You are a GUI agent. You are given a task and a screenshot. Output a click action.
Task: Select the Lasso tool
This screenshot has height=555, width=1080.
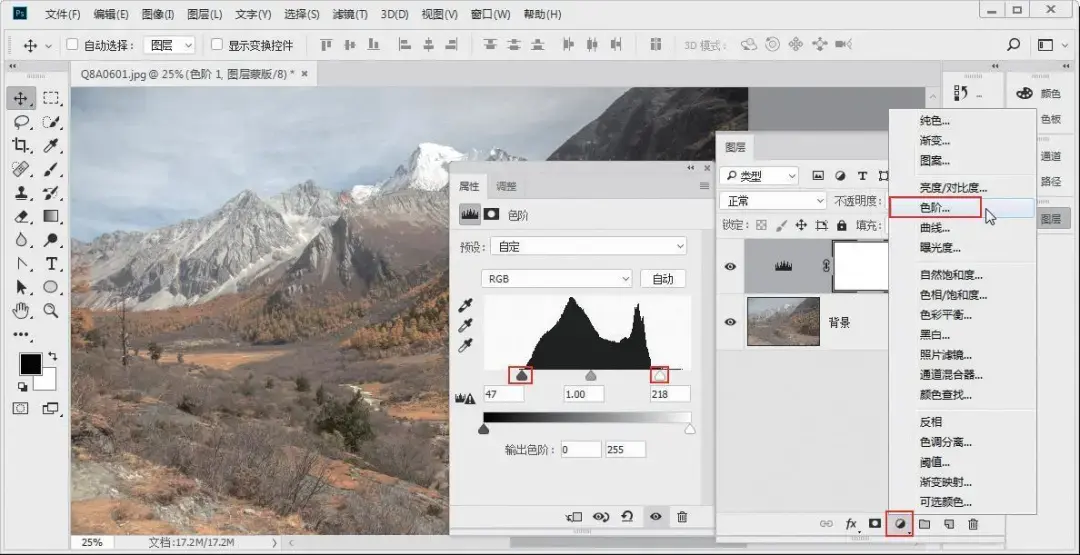pos(21,122)
